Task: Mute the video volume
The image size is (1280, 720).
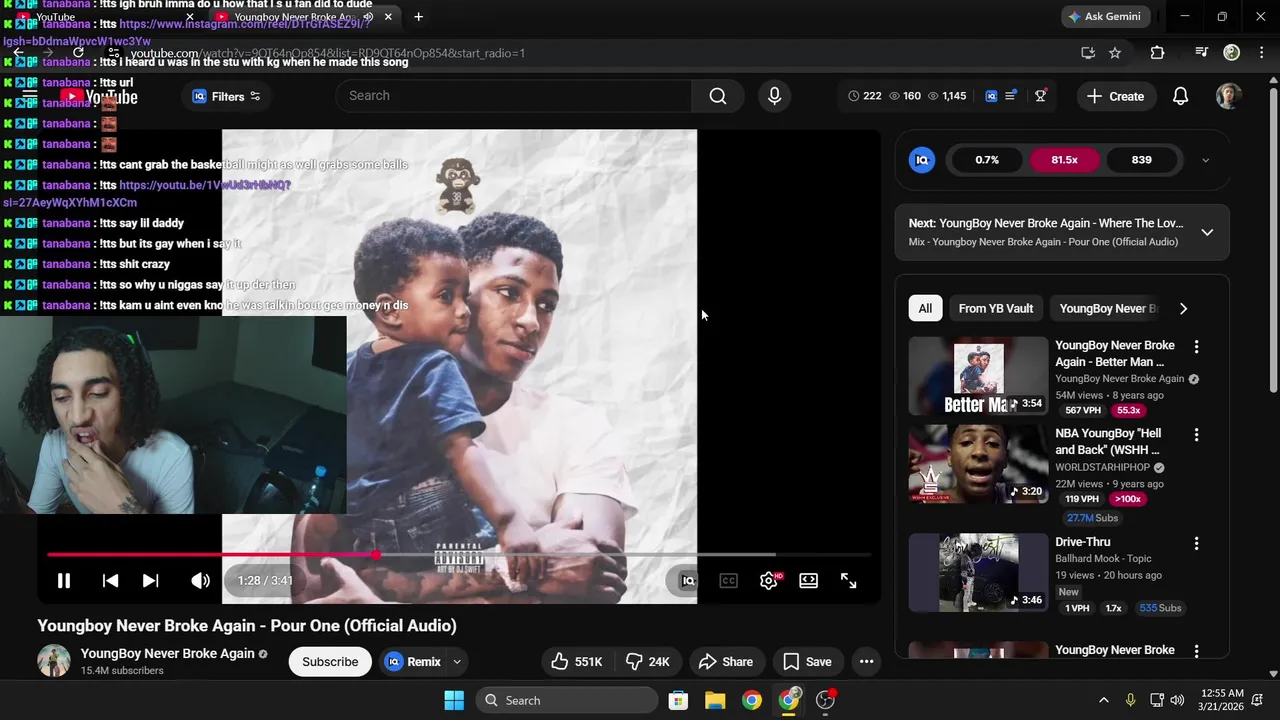Action: click(200, 581)
